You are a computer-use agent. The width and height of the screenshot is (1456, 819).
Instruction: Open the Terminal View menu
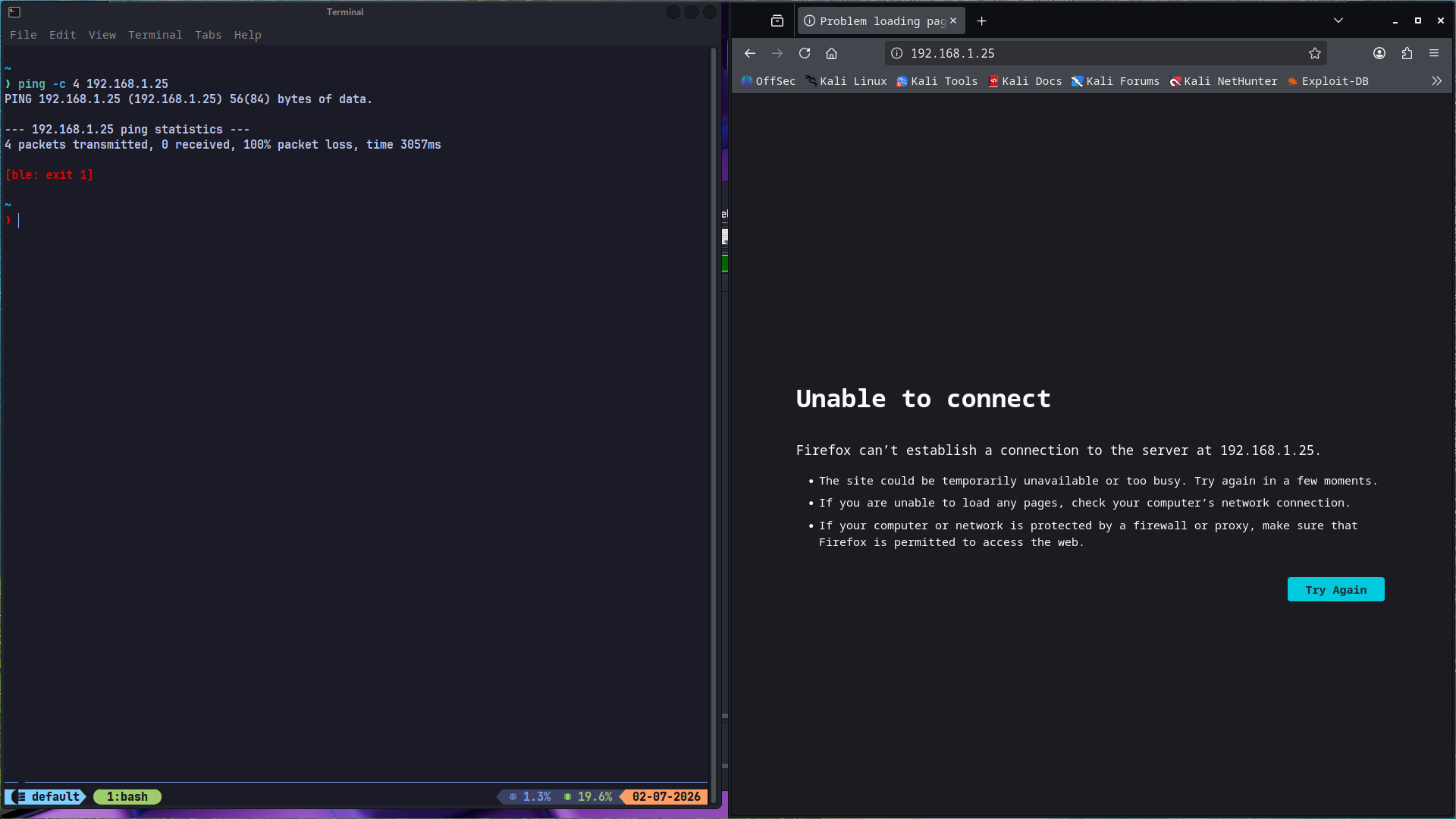[x=102, y=35]
